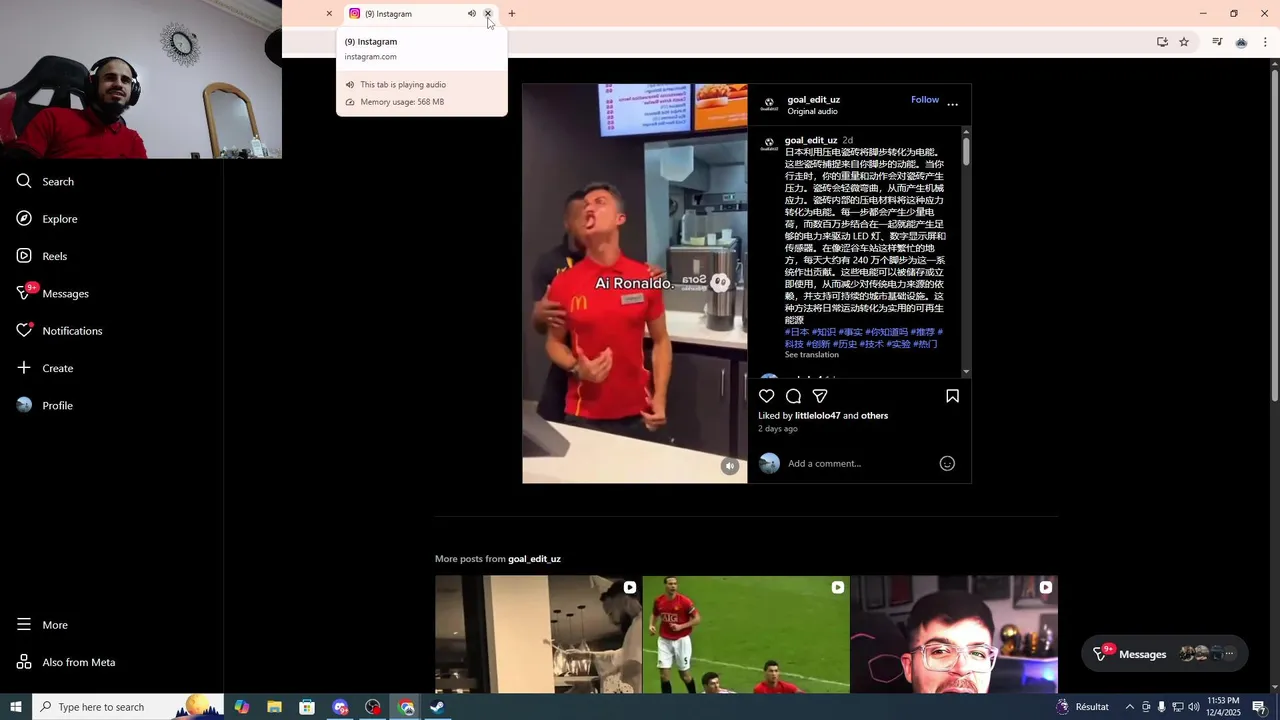Open goal_edit_uz profile from post header

813,100
